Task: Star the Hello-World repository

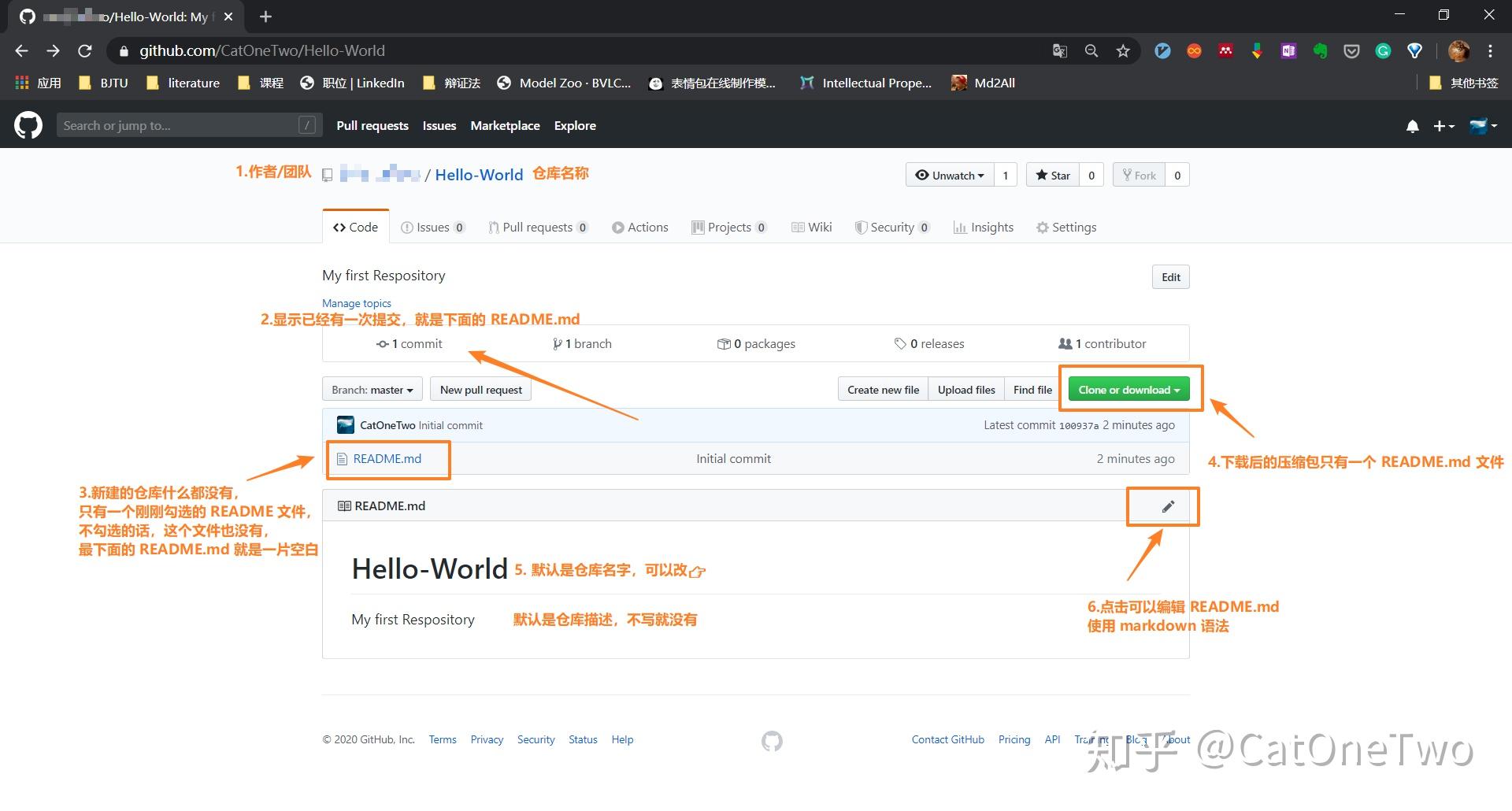Action: pos(1052,175)
